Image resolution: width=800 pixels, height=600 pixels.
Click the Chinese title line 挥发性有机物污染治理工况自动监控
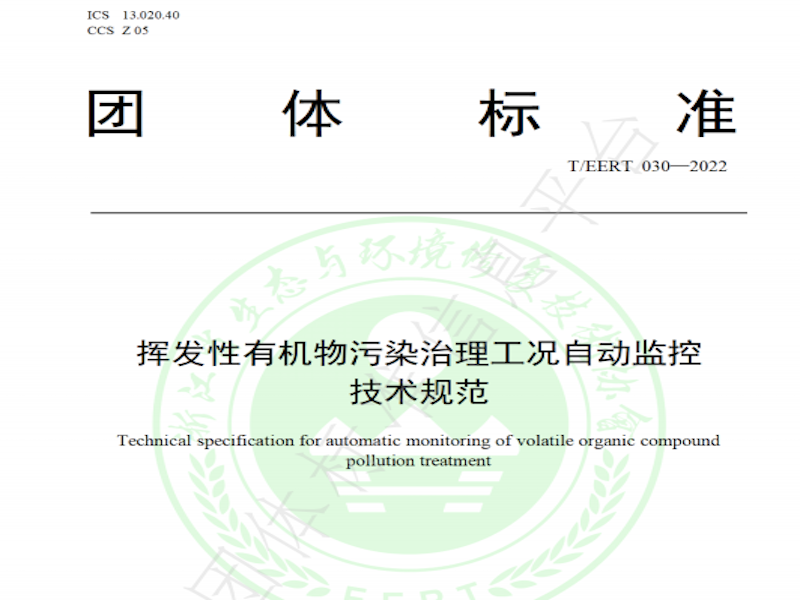tap(419, 353)
